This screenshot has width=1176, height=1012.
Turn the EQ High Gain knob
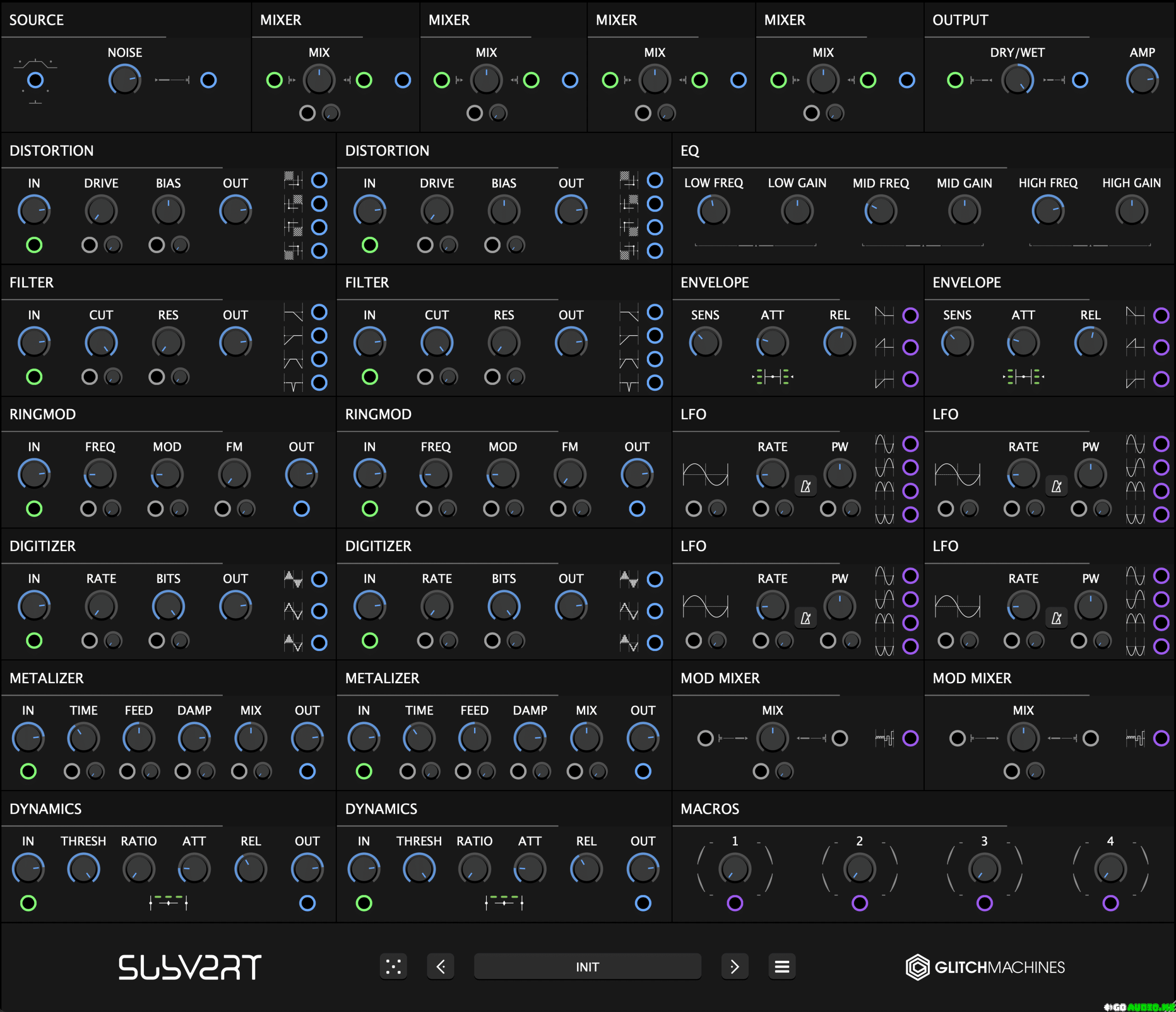[x=1131, y=210]
